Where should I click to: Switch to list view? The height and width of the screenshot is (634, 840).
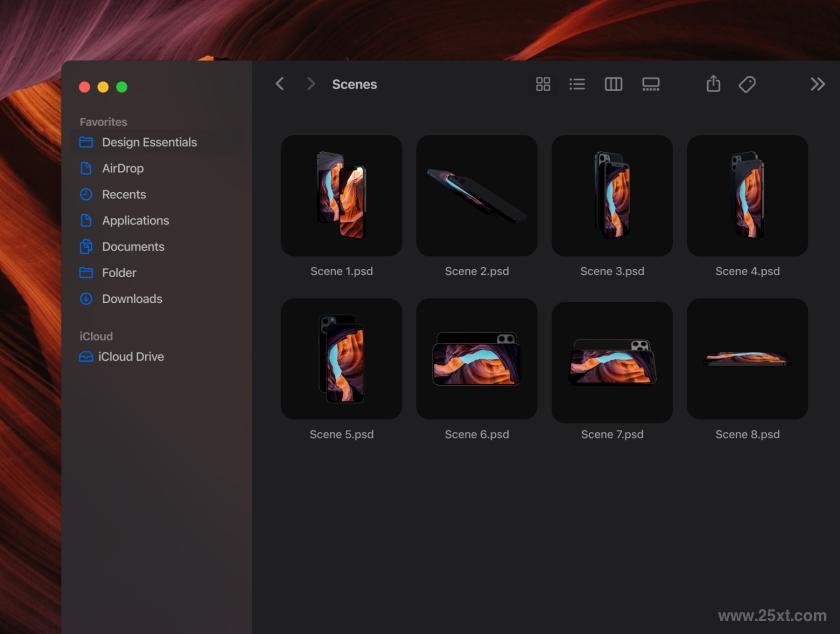(577, 84)
